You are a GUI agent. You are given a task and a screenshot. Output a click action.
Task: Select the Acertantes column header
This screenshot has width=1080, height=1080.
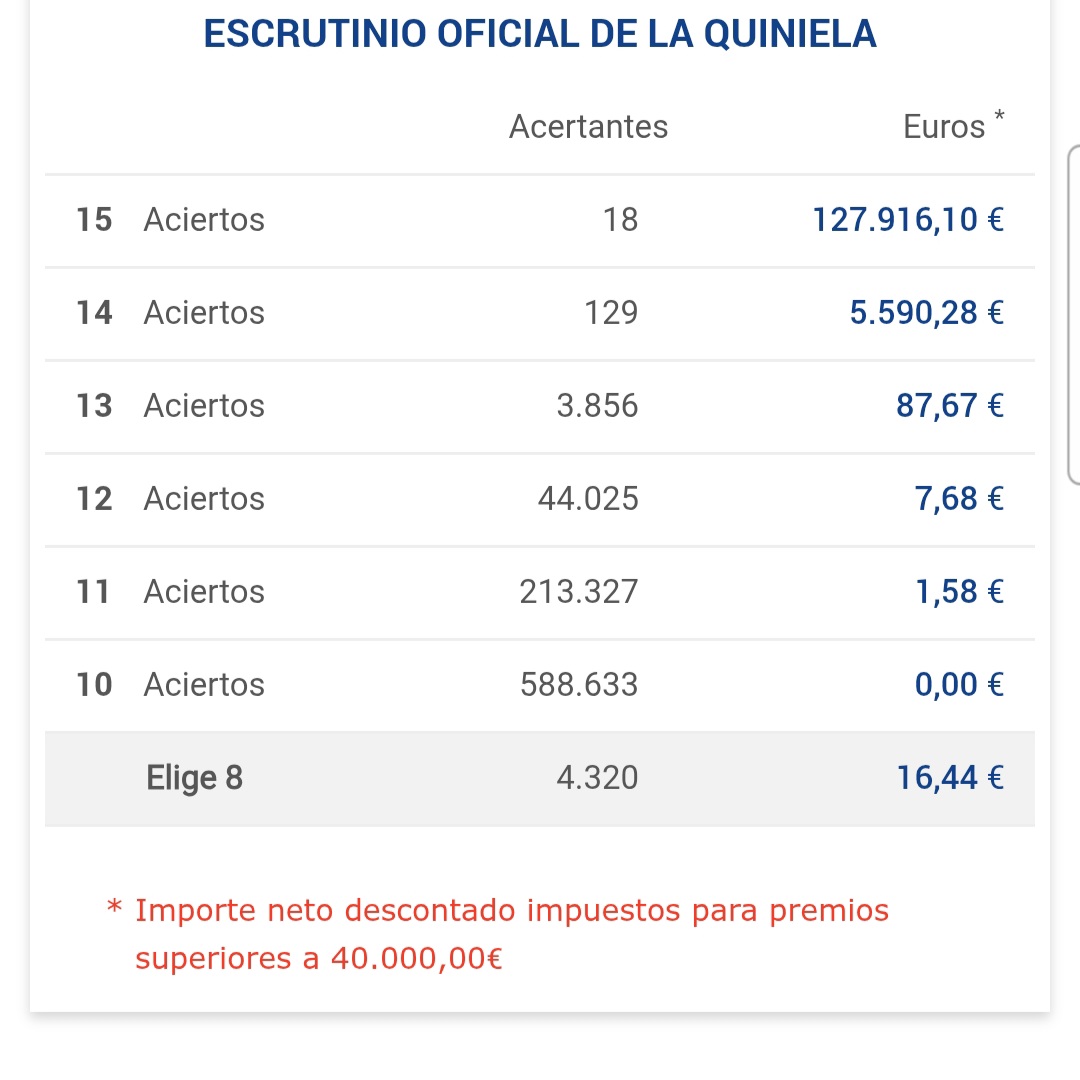coord(588,127)
